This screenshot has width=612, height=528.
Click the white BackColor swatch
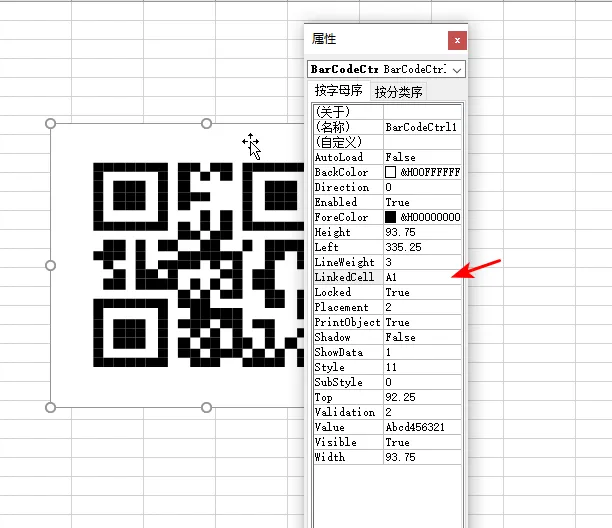(x=390, y=172)
